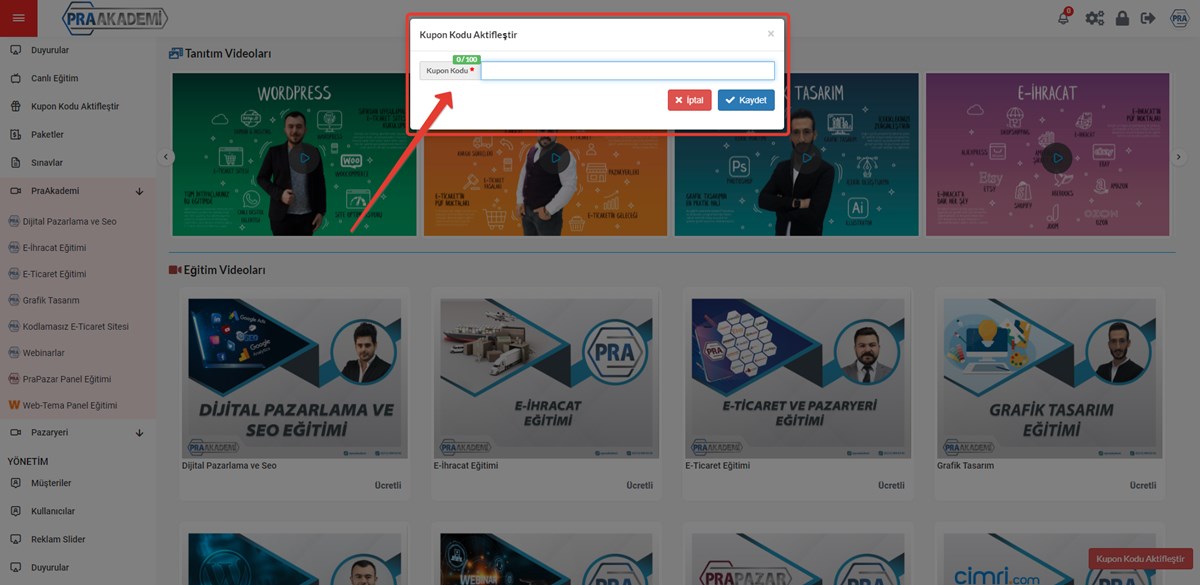Focus the Kupon Kodu input field
The height and width of the screenshot is (585, 1200).
(628, 71)
